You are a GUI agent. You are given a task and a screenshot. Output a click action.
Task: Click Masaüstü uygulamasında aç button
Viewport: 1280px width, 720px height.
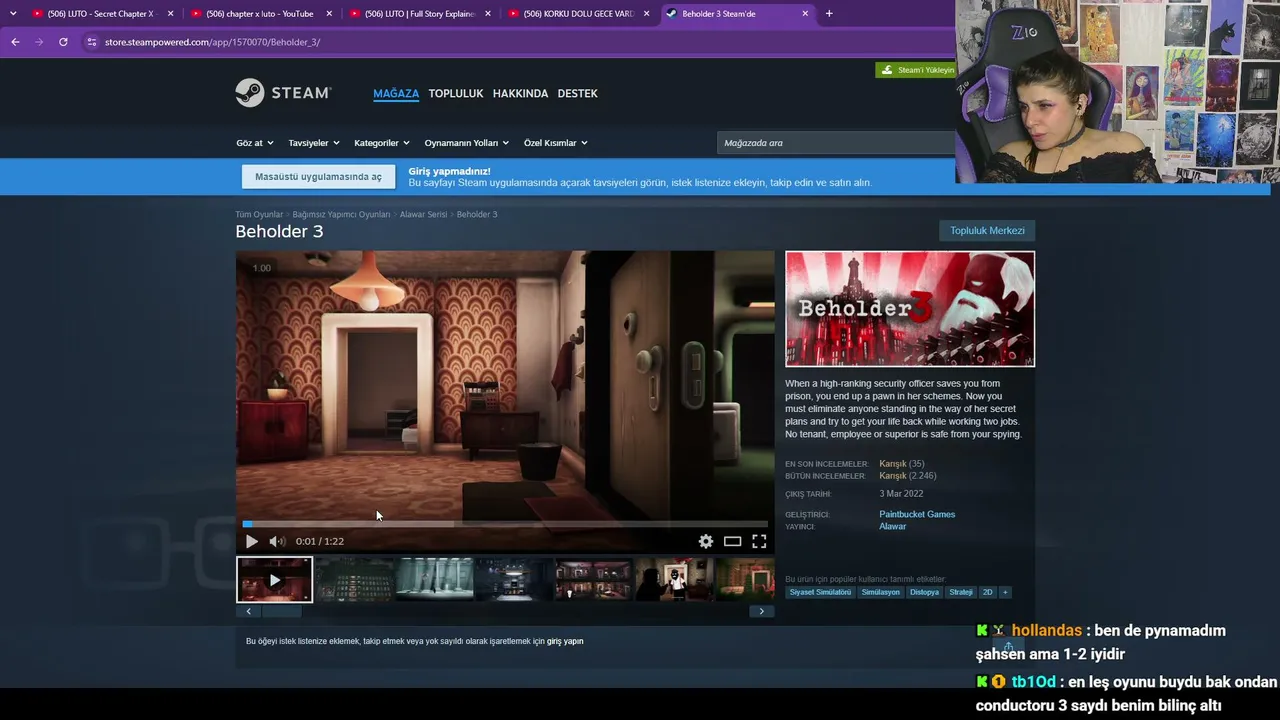(318, 177)
